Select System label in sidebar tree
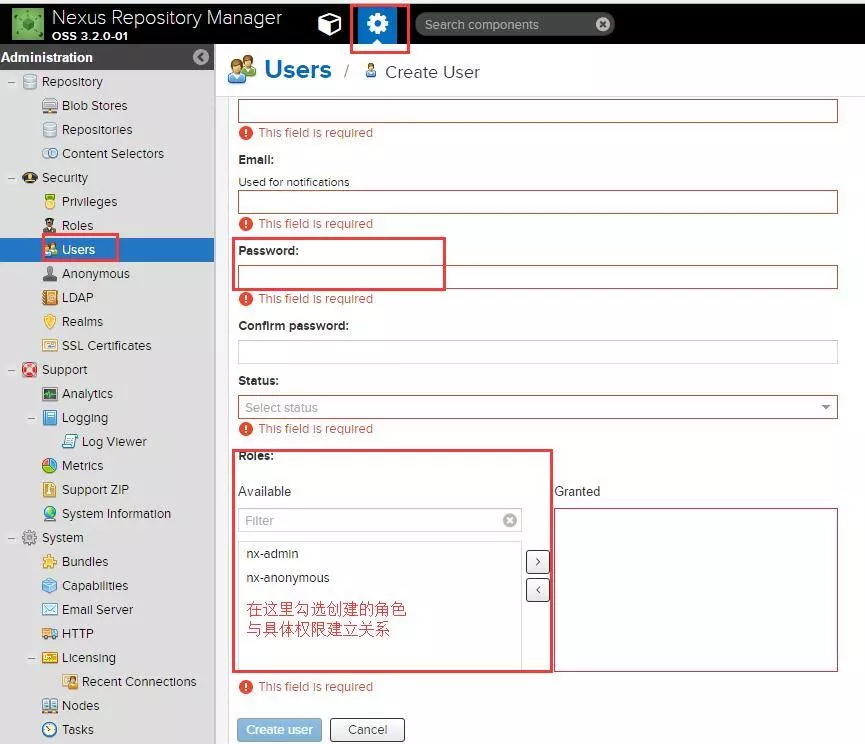Viewport: 865px width, 744px height. click(x=63, y=538)
